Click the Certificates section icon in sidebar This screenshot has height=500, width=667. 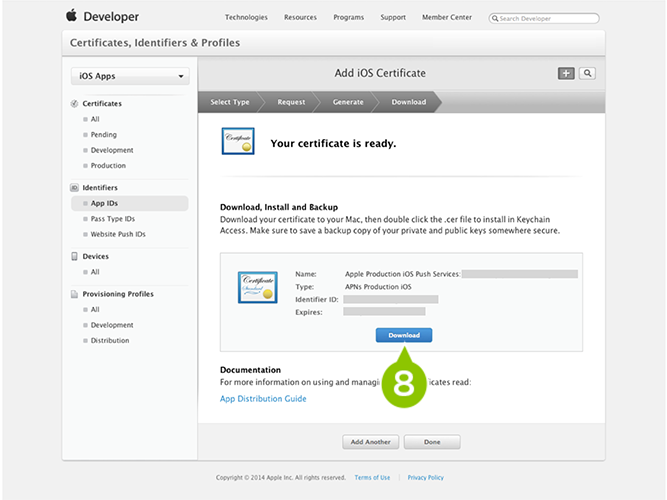coord(74,103)
